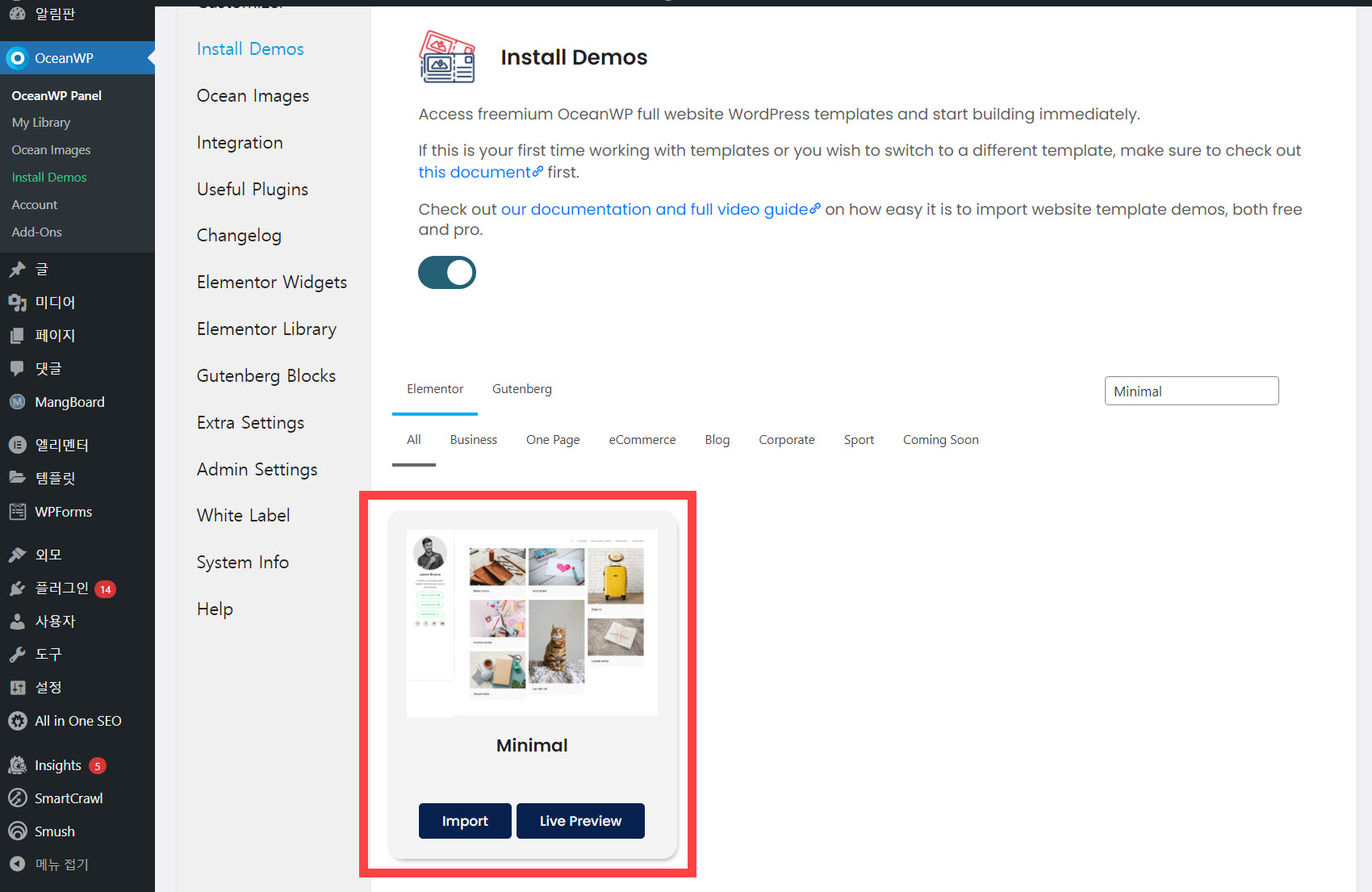Open My Library in OceanWP submenu

pyautogui.click(x=41, y=123)
